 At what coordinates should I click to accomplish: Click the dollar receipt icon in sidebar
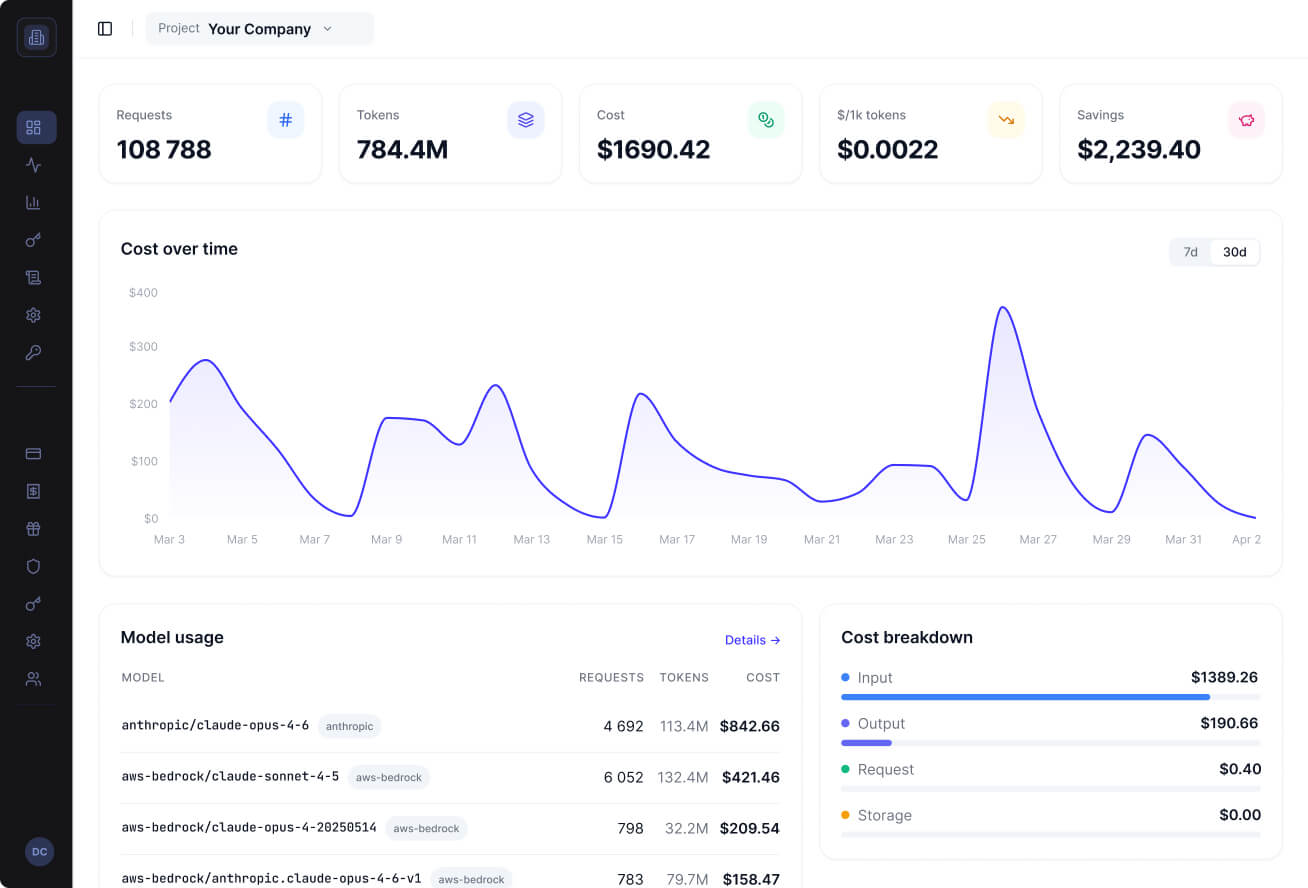tap(33, 491)
